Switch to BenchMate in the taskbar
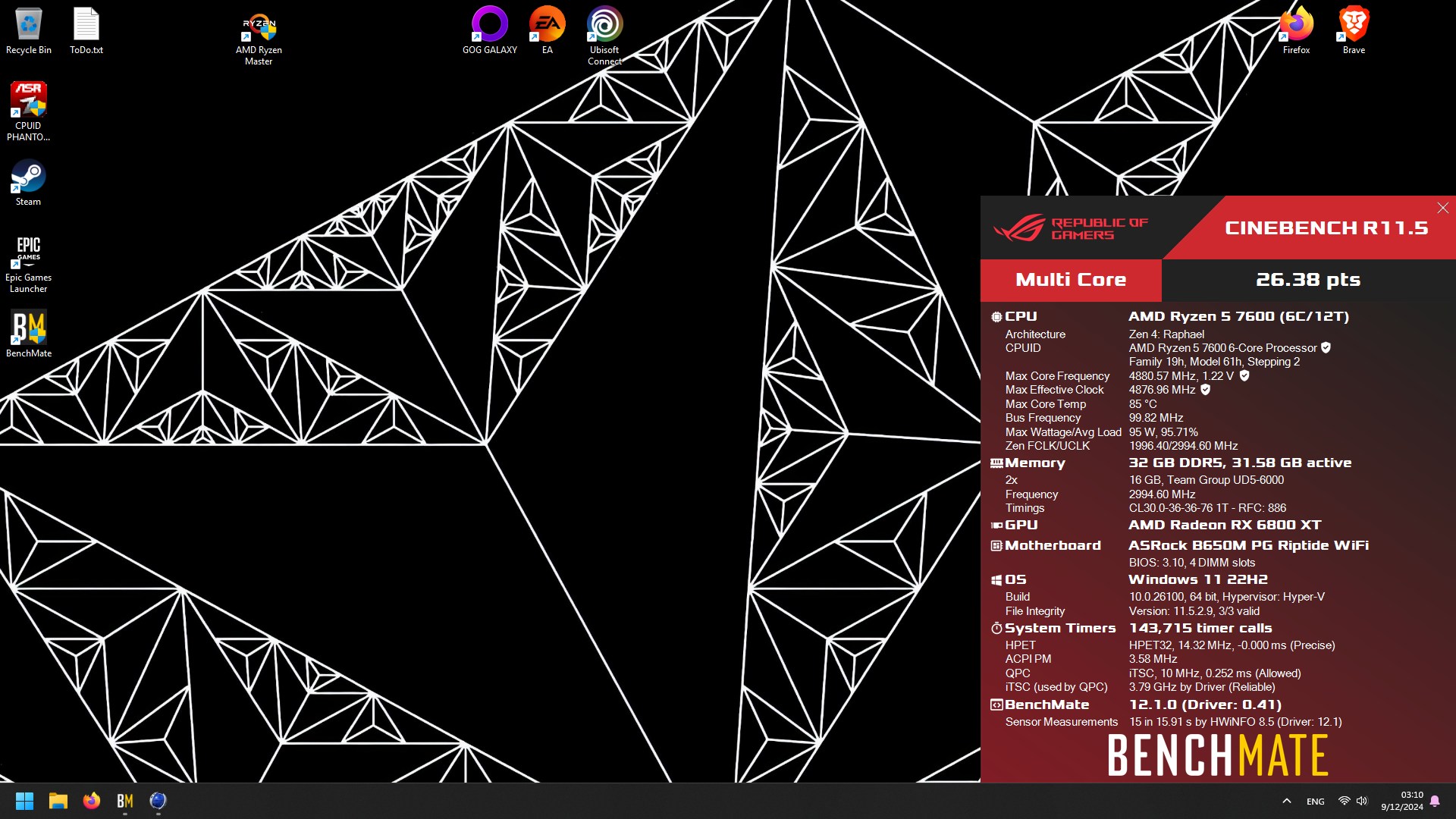1456x819 pixels. pos(125,801)
